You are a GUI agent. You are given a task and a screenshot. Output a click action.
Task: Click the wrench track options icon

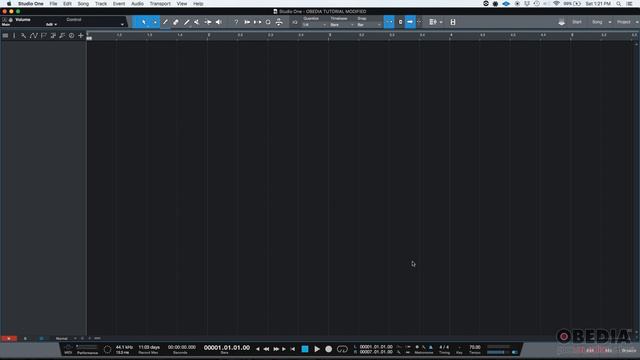[24, 36]
